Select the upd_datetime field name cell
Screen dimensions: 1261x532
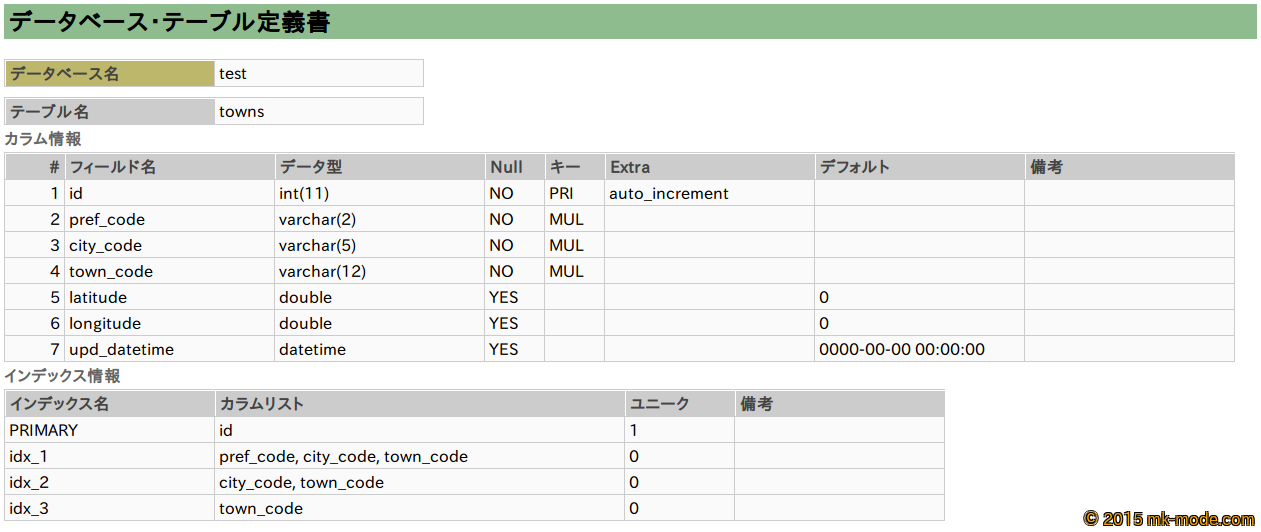121,350
